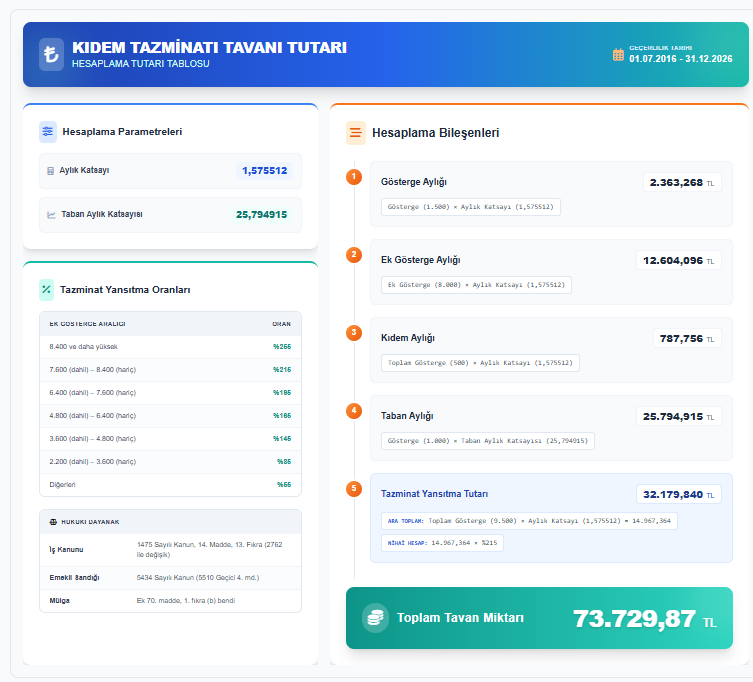Click the Mülga legal basis row

pyautogui.click(x=170, y=601)
